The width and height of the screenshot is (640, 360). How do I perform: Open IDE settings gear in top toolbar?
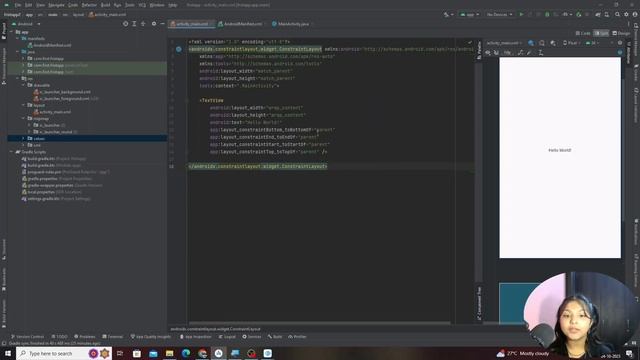(x=626, y=14)
